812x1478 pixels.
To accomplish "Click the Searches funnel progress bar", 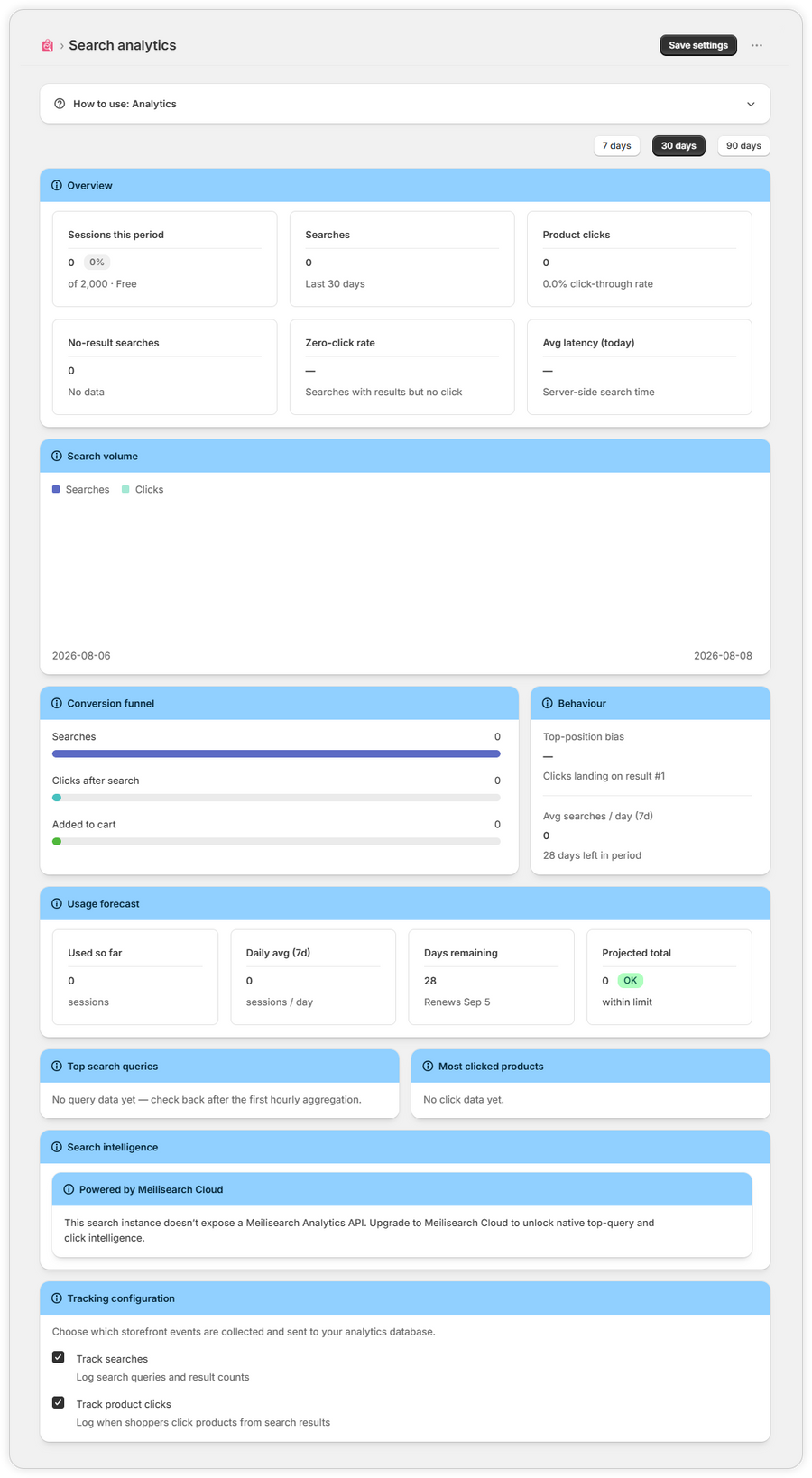I will [276, 753].
